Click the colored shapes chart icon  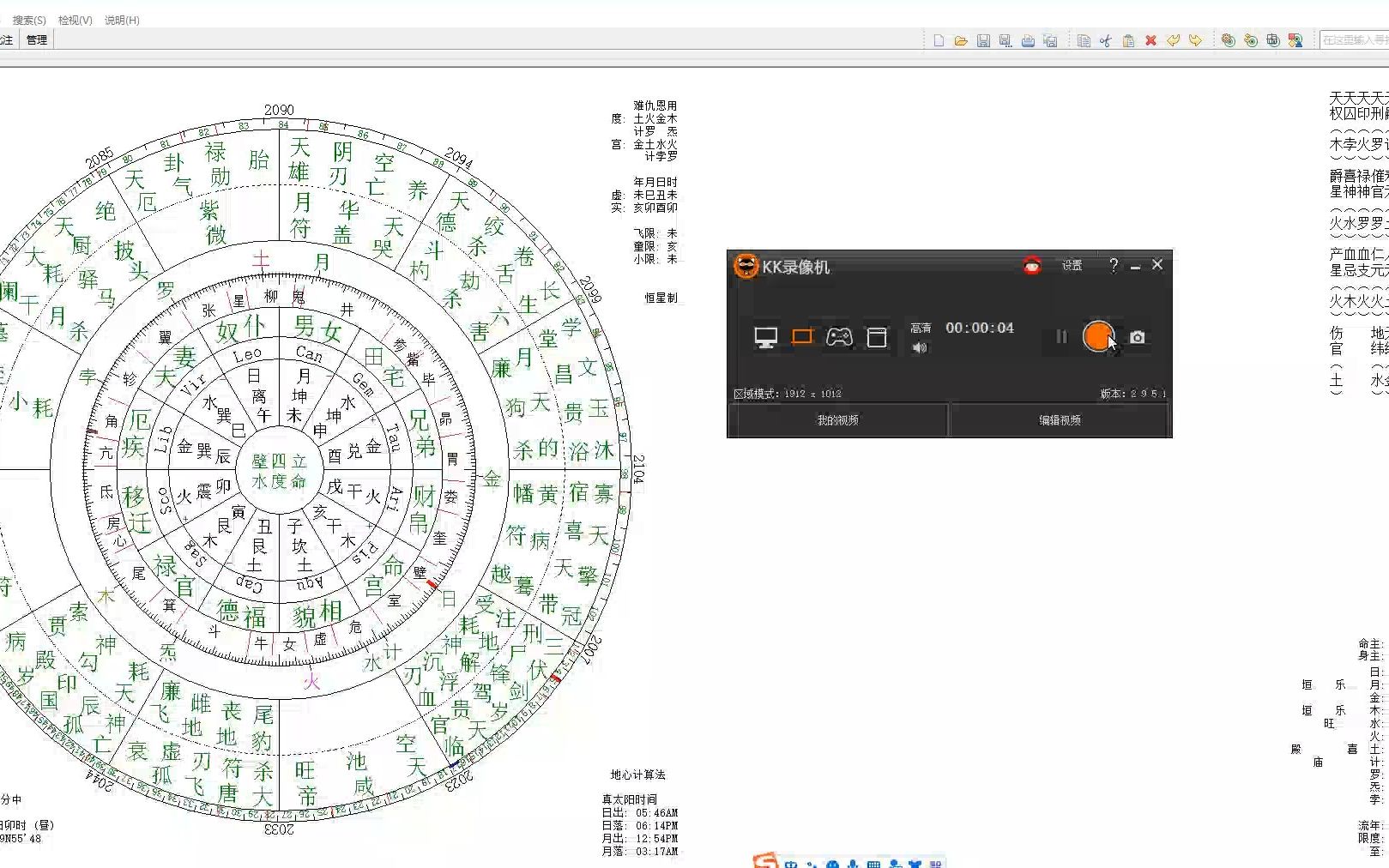click(x=1295, y=40)
